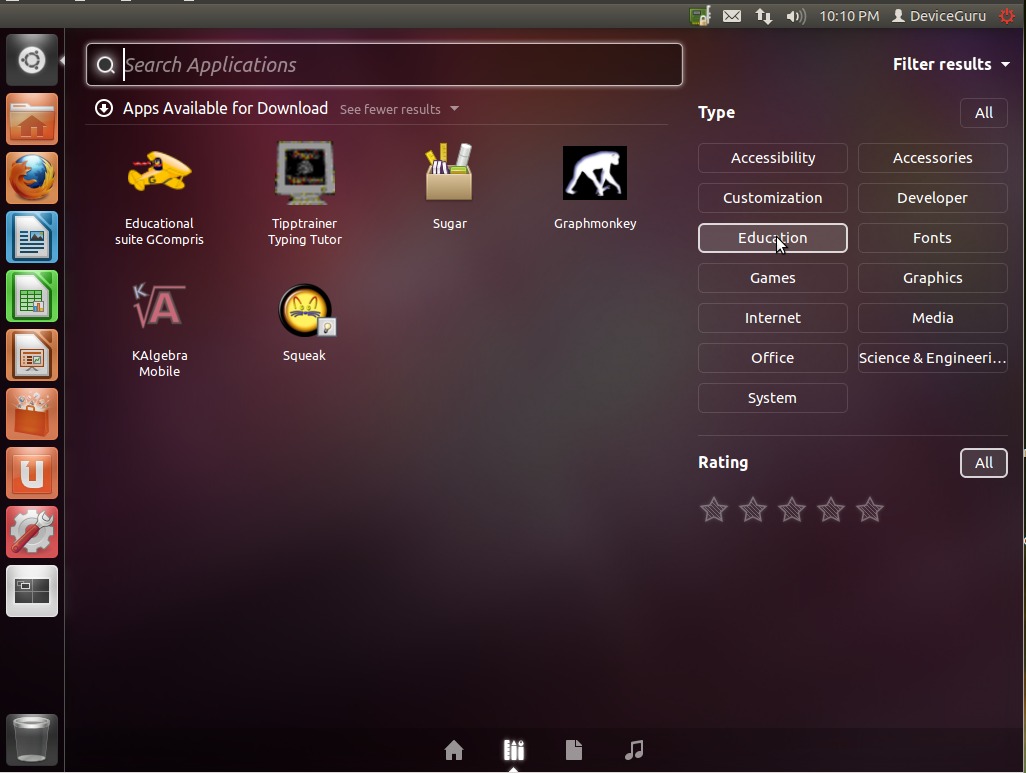Open the sound volume indicator
Image resolution: width=1026 pixels, height=773 pixels.
(x=796, y=16)
